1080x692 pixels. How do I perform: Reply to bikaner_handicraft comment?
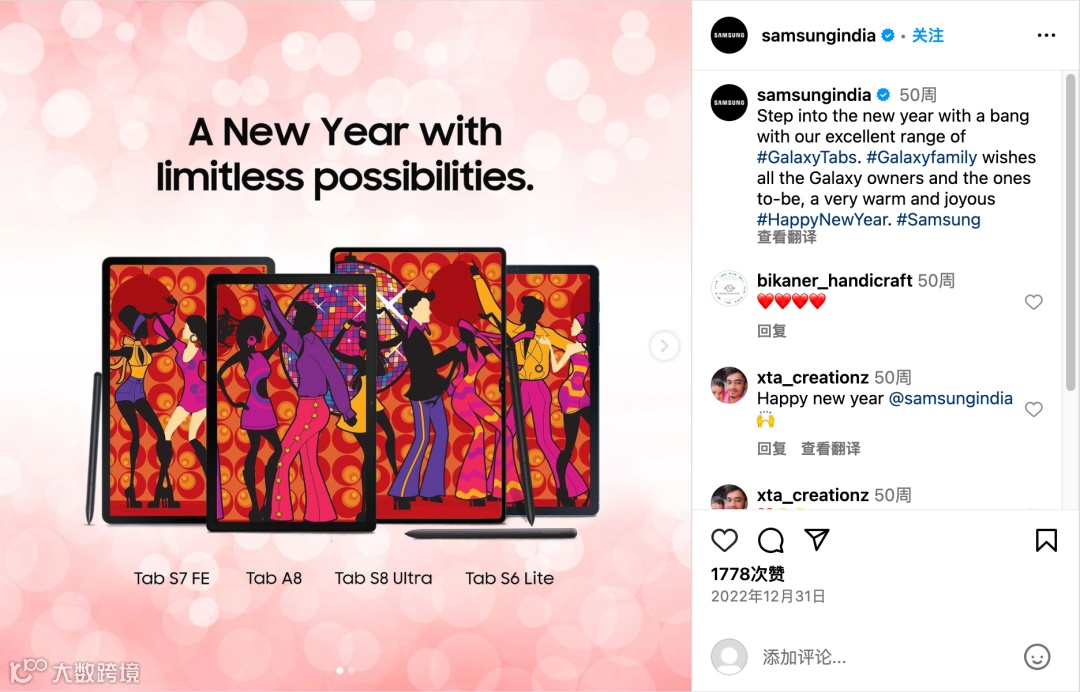click(x=771, y=331)
